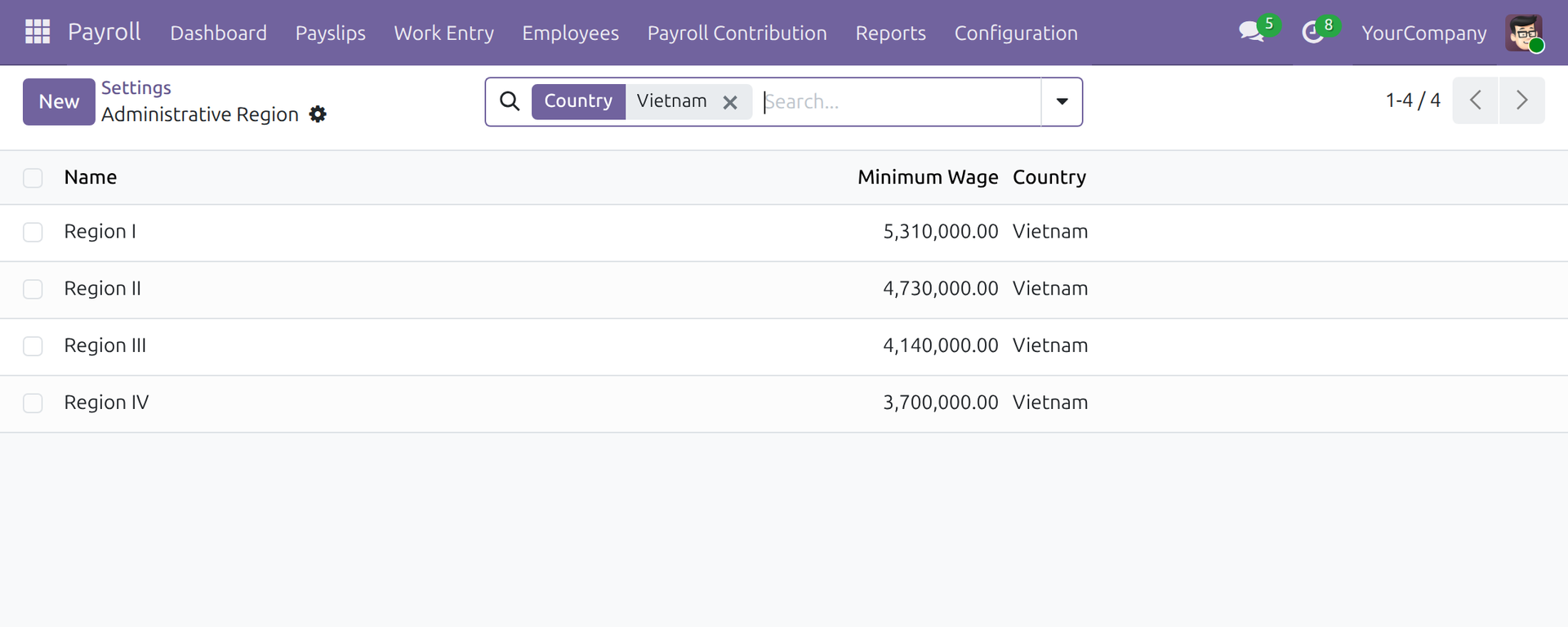Open the Reports menu
1568x627 pixels.
[891, 33]
